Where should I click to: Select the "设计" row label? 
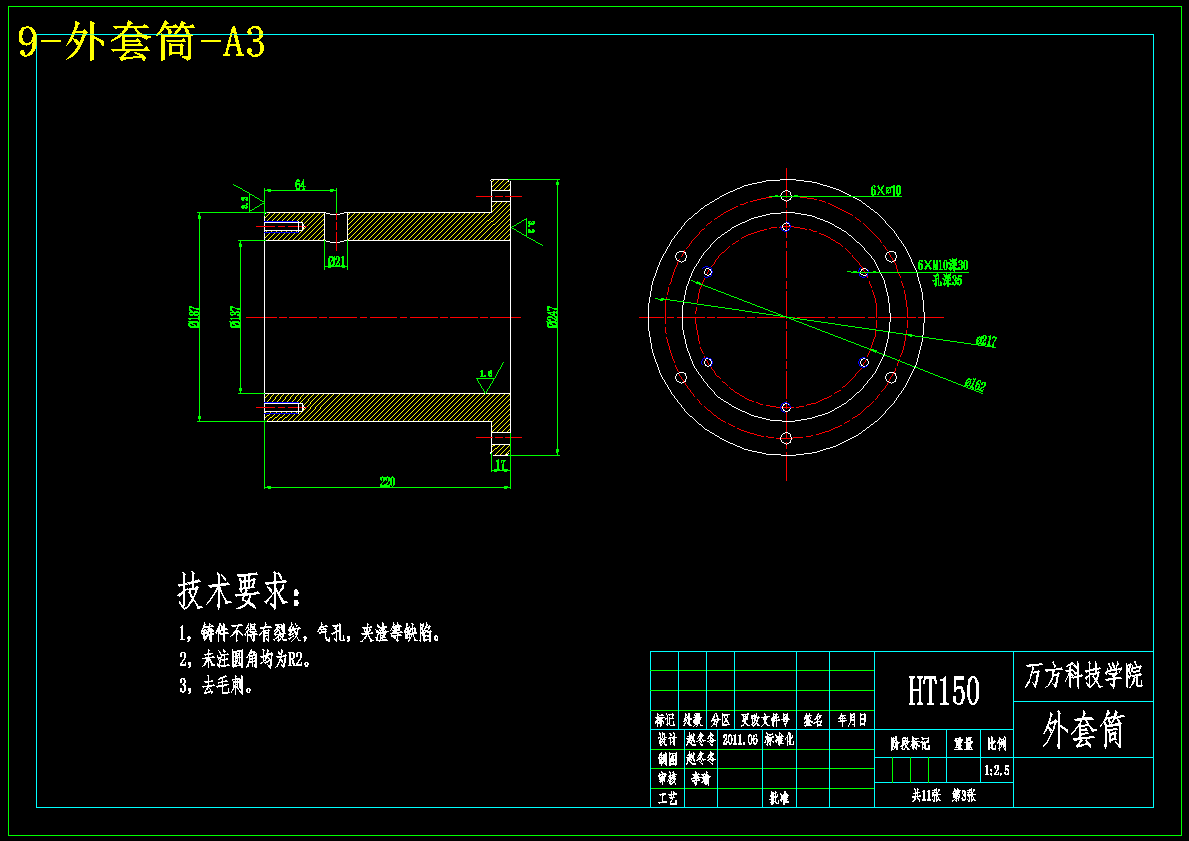(x=665, y=739)
